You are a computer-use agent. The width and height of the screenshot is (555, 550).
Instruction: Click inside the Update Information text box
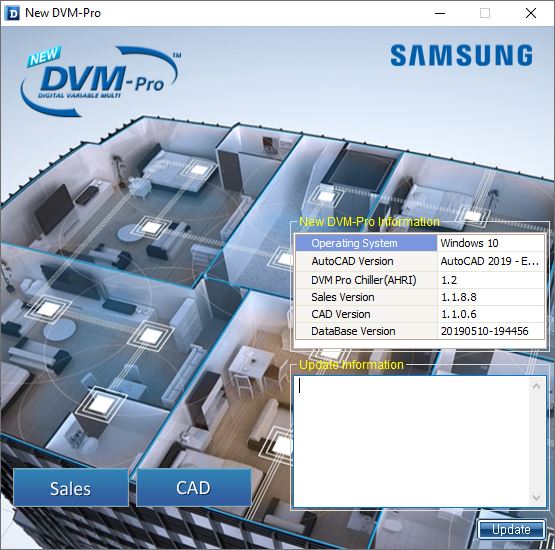click(x=411, y=442)
